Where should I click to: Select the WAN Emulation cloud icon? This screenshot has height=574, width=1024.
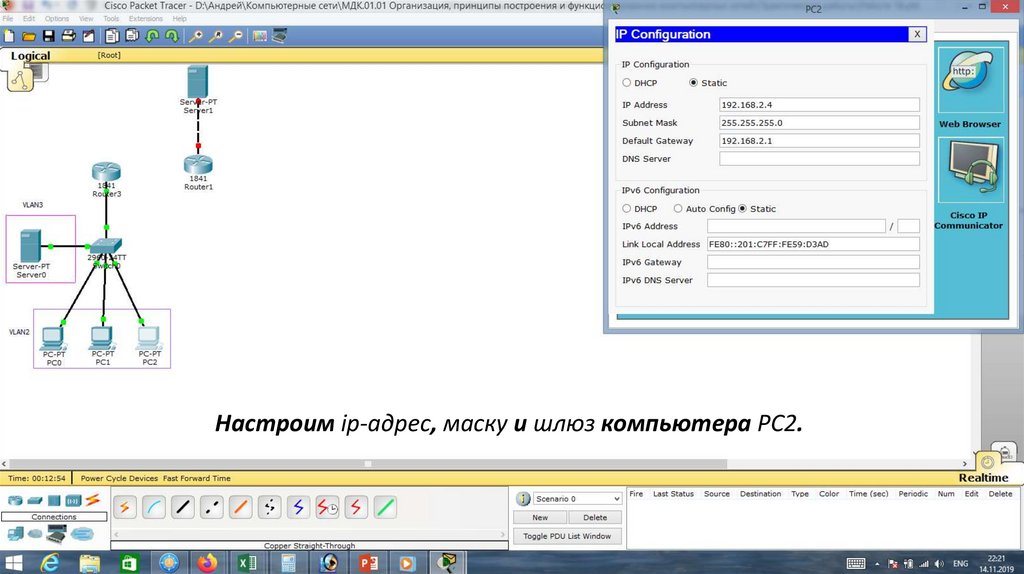[x=35, y=535]
